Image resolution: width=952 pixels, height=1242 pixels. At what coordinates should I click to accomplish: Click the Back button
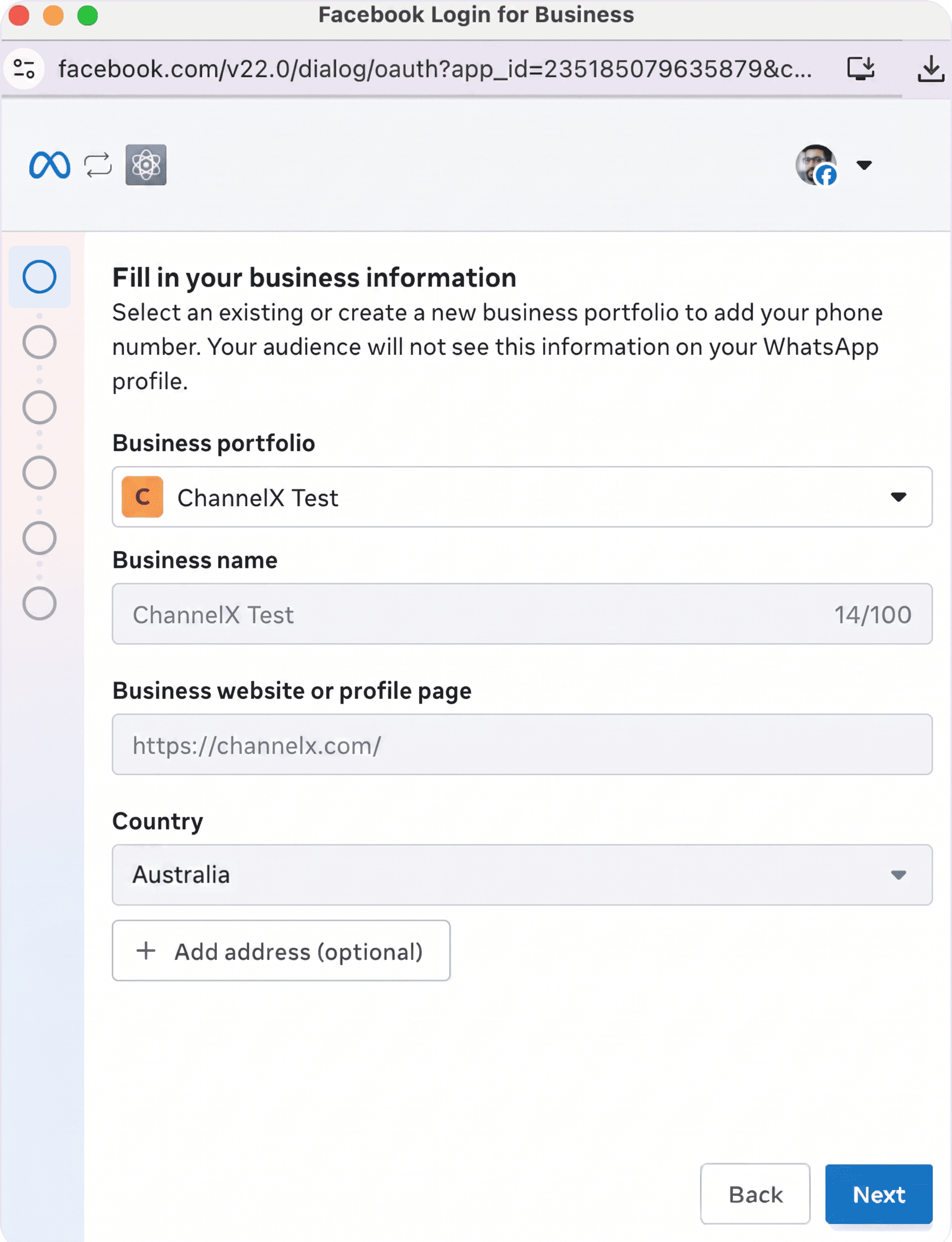coord(755,1194)
